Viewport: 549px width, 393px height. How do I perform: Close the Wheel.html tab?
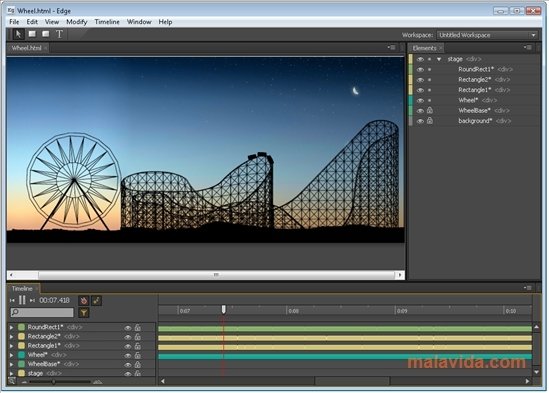(46, 48)
